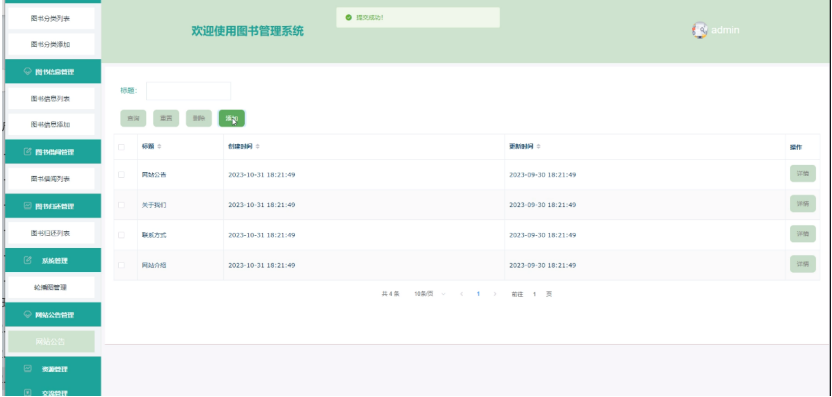
Task: Click the 资源管理 section icon
Action: click(x=28, y=368)
